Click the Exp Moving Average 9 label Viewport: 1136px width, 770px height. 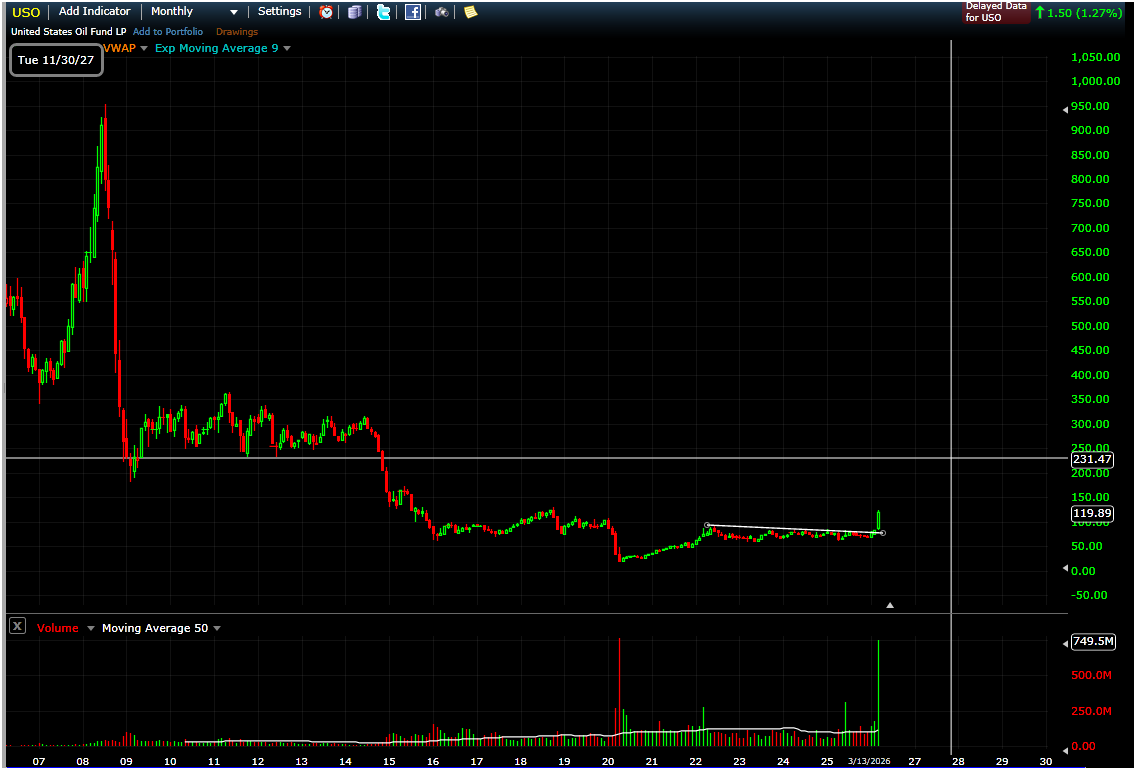click(217, 48)
